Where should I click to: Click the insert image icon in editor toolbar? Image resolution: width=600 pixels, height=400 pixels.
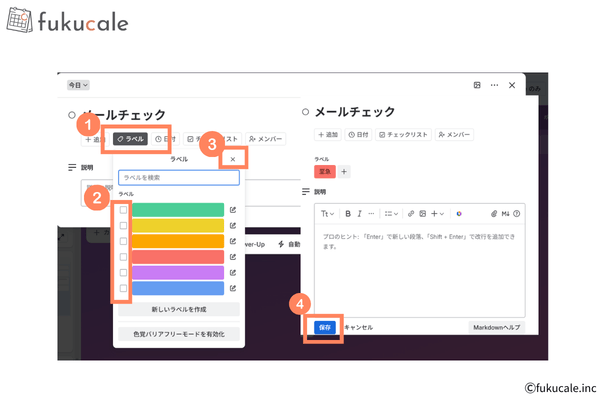click(x=423, y=213)
